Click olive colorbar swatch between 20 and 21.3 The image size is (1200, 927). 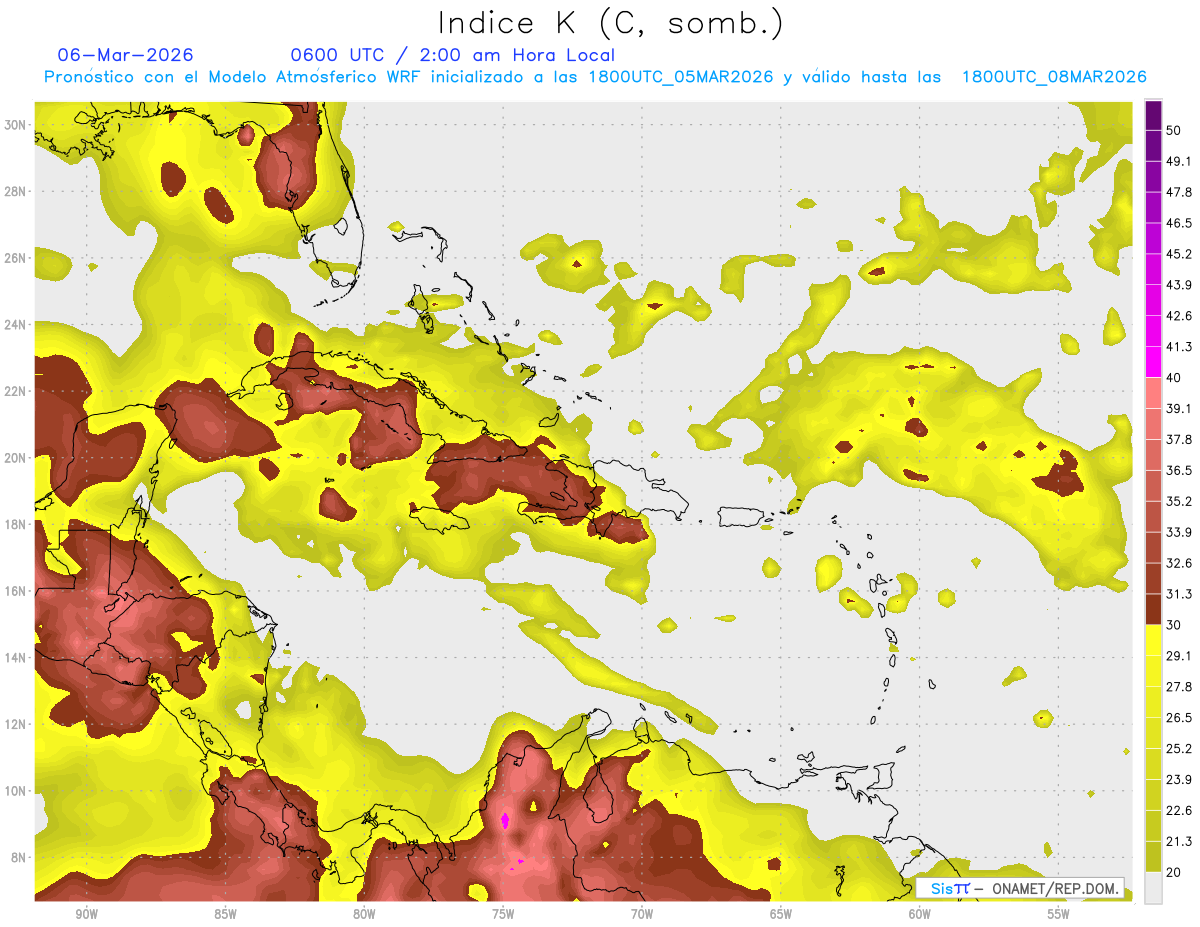coord(1153,857)
